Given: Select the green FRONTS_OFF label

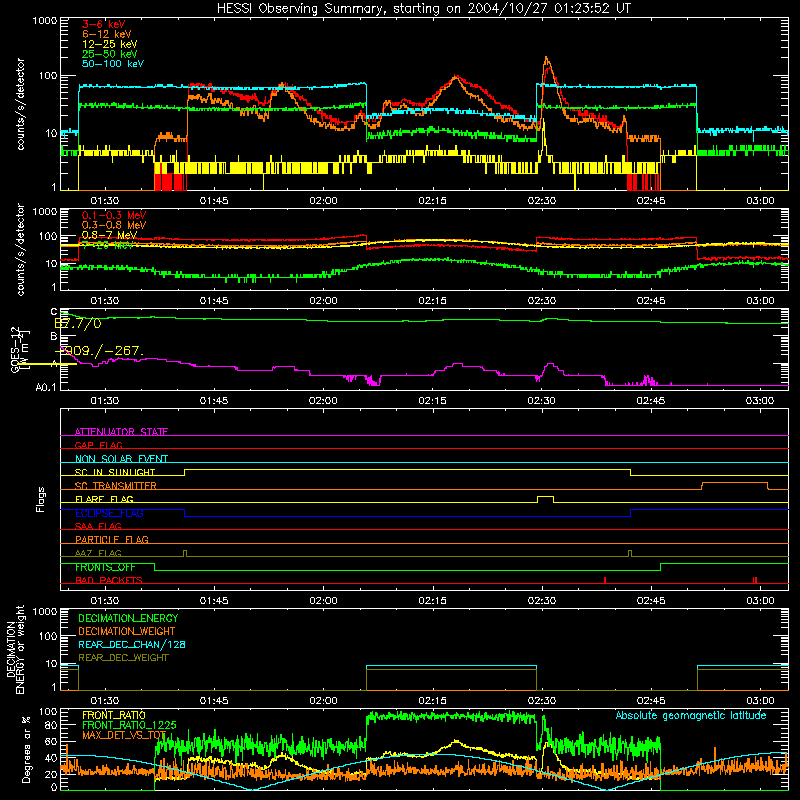Looking at the screenshot, I should tap(105, 567).
